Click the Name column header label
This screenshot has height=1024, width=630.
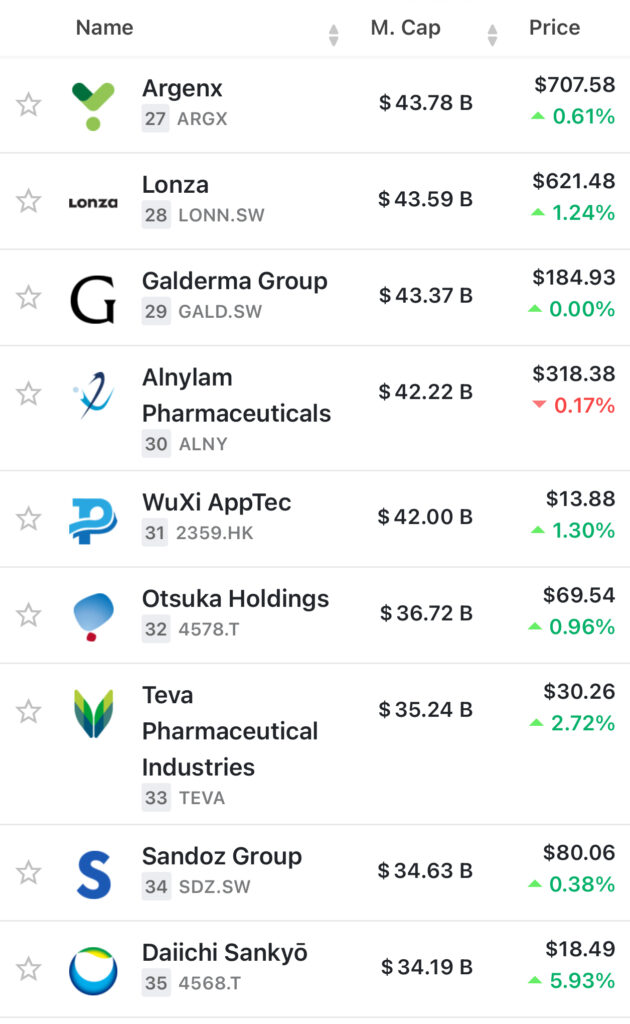(x=104, y=28)
